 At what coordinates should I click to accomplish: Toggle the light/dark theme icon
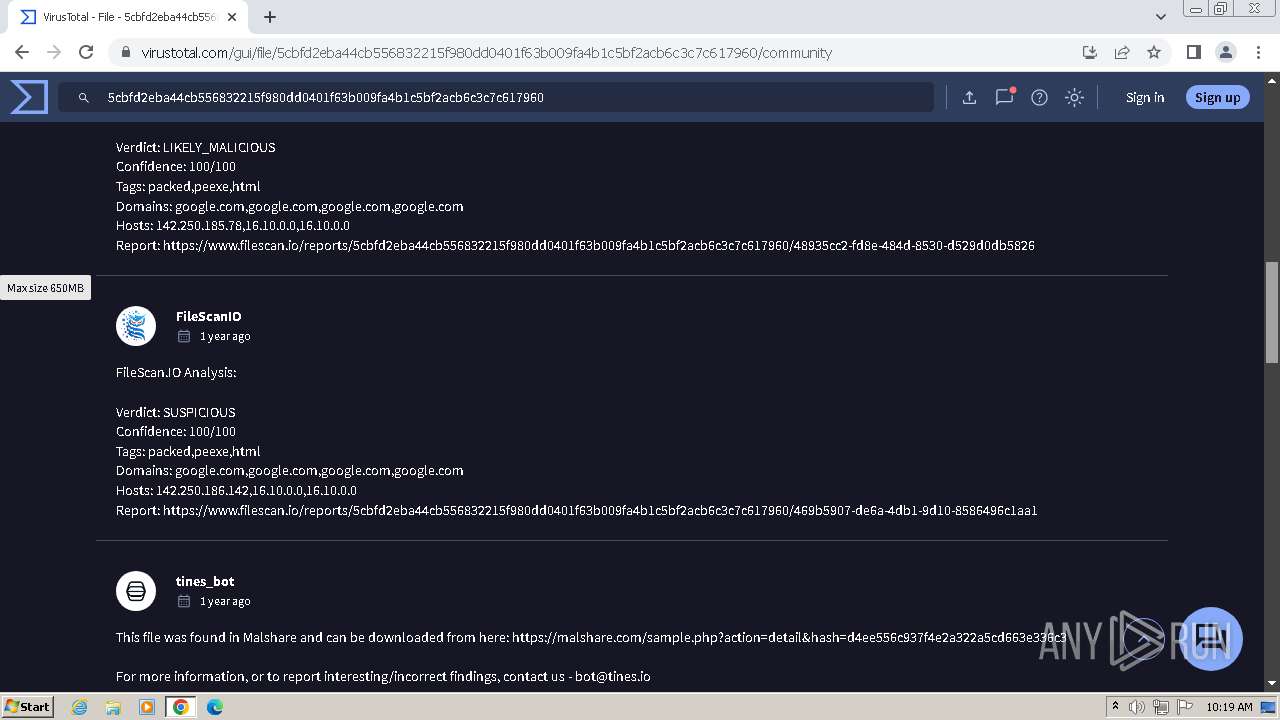[1074, 97]
